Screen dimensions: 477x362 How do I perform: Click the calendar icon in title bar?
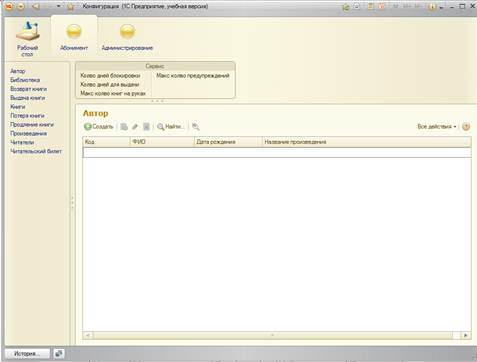382,6
